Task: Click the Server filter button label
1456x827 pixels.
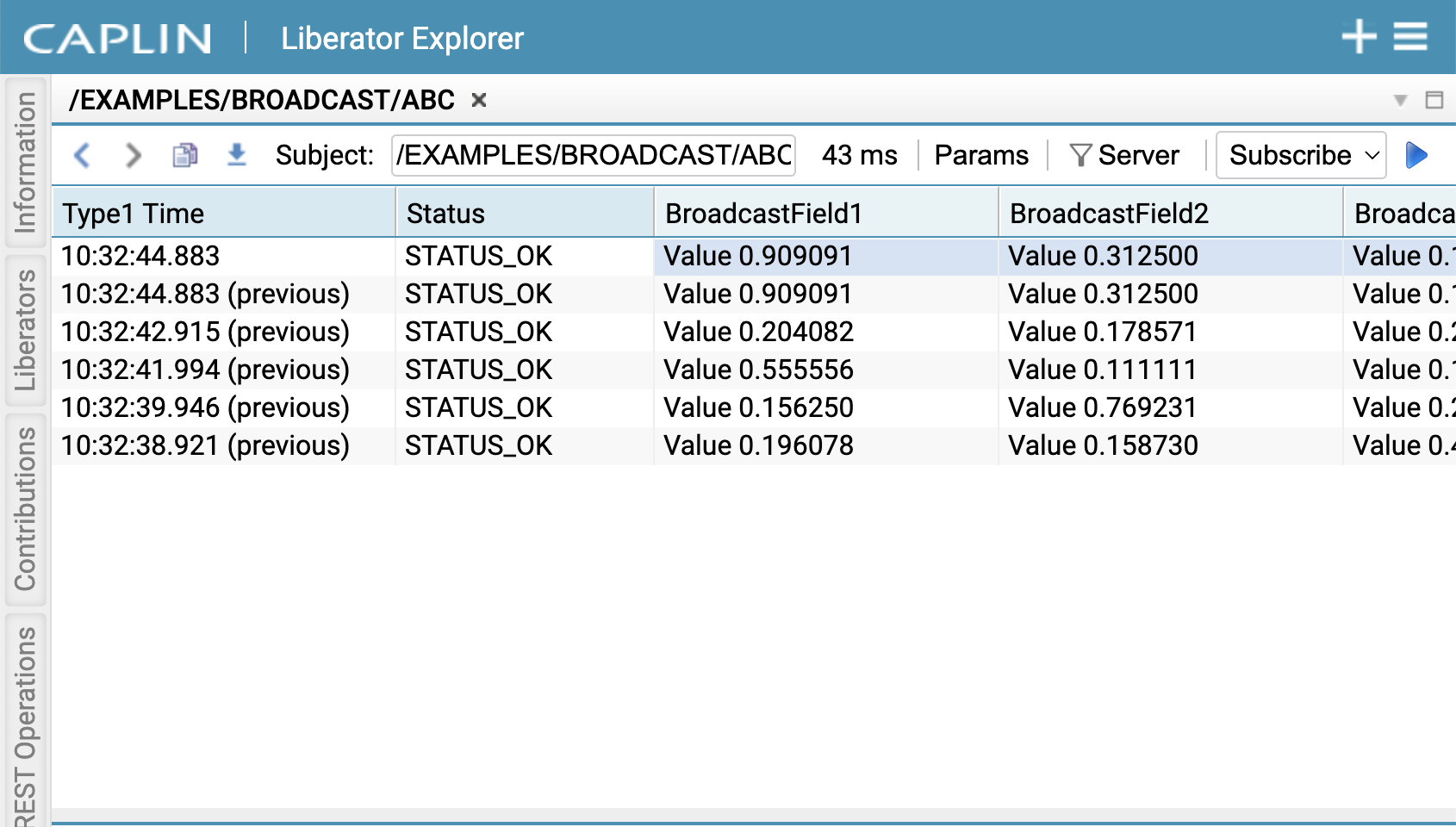Action: pos(1139,155)
